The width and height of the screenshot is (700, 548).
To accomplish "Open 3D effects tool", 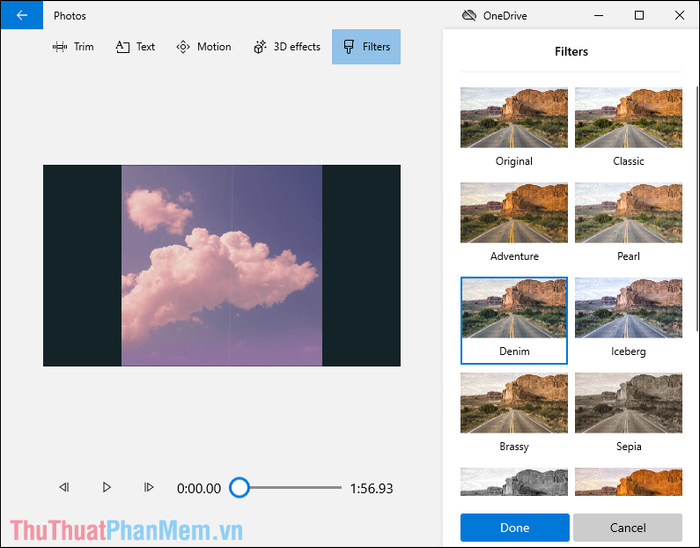I will click(x=287, y=47).
